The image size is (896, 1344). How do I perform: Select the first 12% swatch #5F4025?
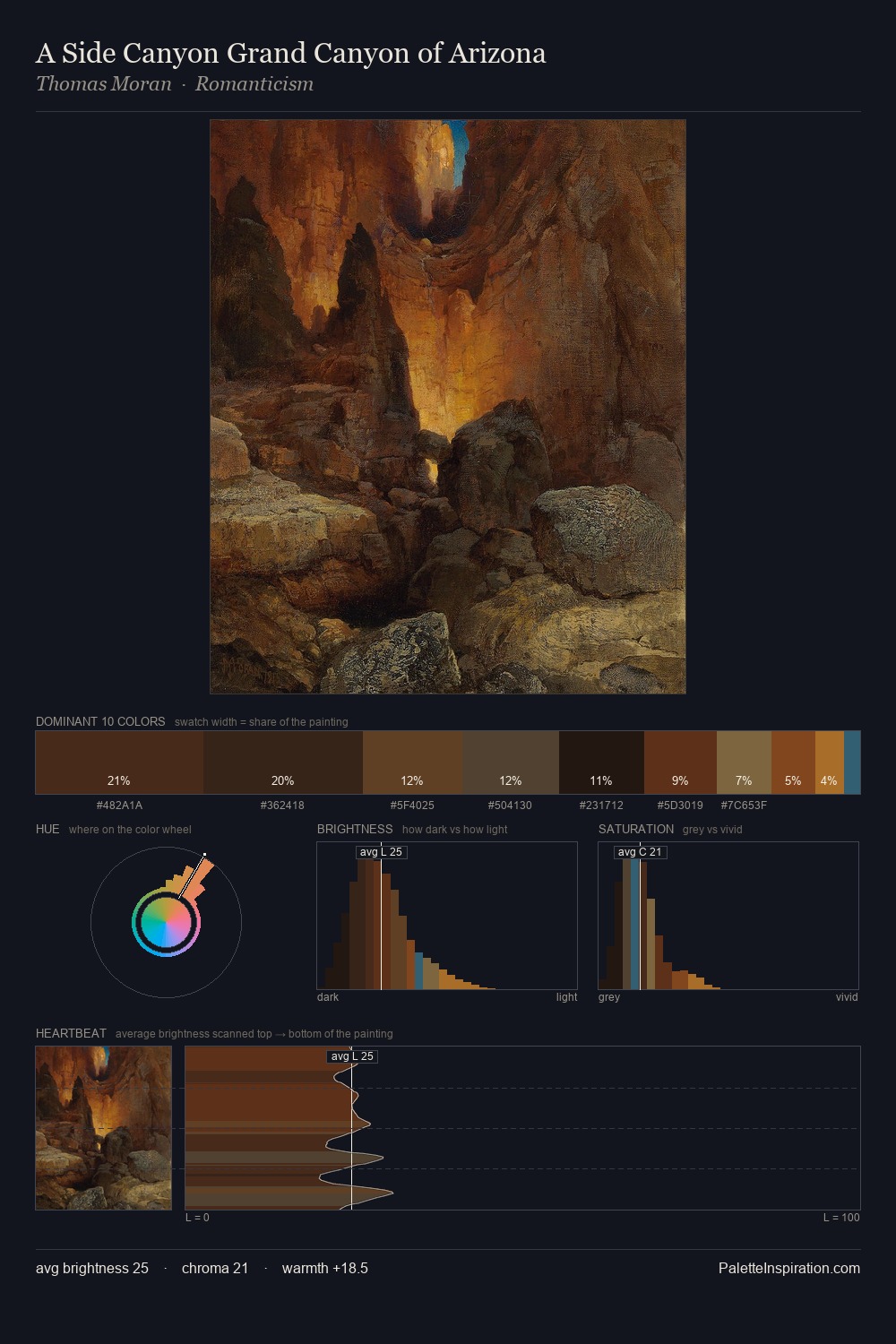click(413, 762)
